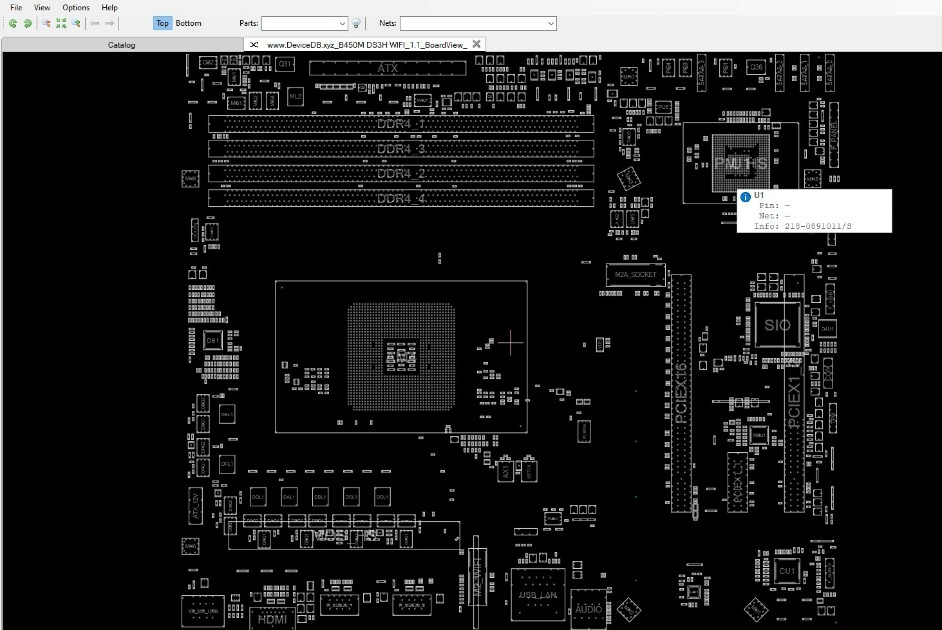Screen dimensions: 942x630
Task: Open the View menu
Action: (42, 7)
